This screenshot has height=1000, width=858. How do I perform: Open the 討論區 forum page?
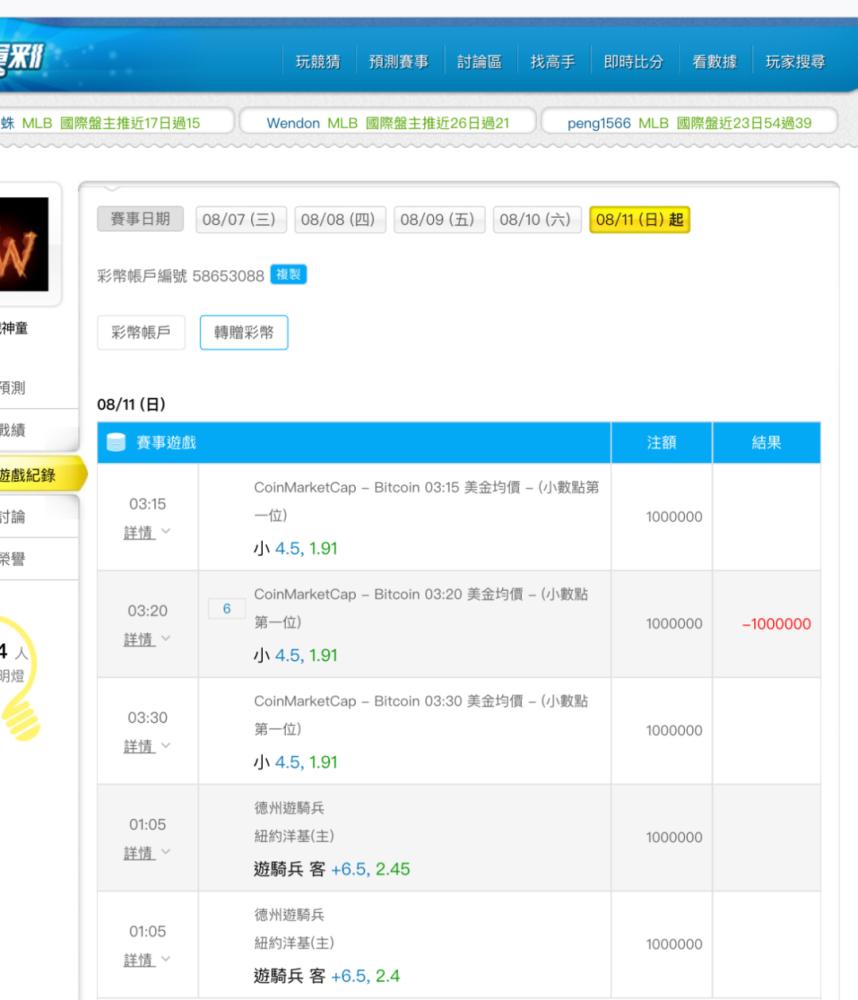[479, 62]
